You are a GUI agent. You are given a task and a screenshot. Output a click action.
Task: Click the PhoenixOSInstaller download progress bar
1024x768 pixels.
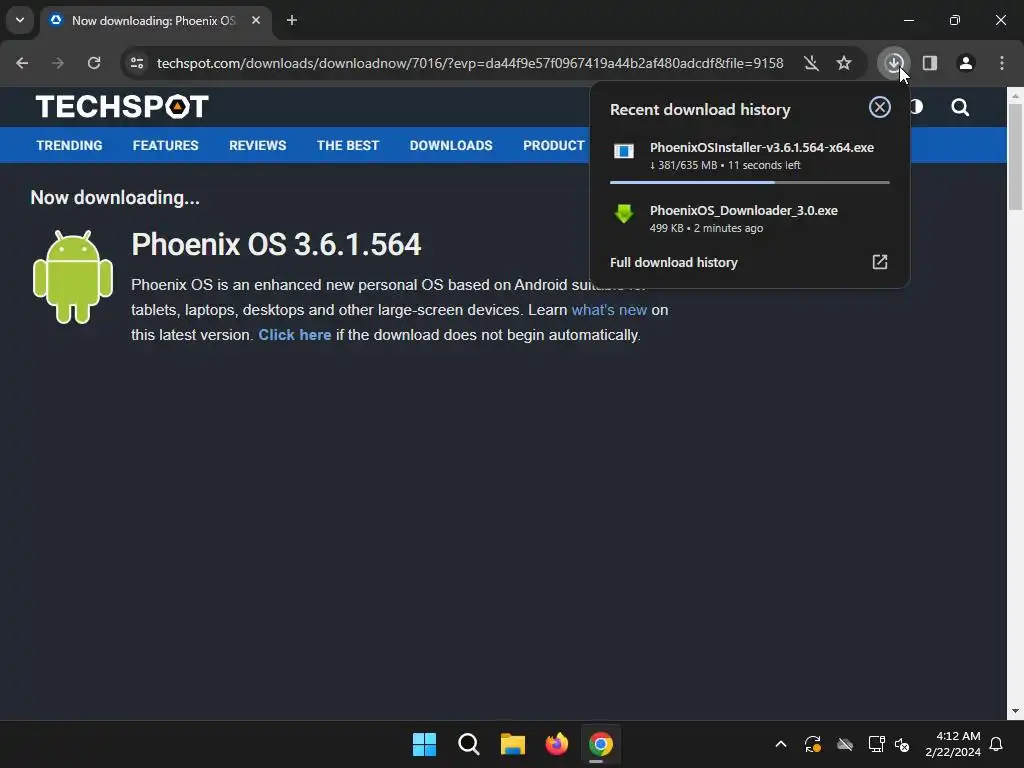click(749, 183)
